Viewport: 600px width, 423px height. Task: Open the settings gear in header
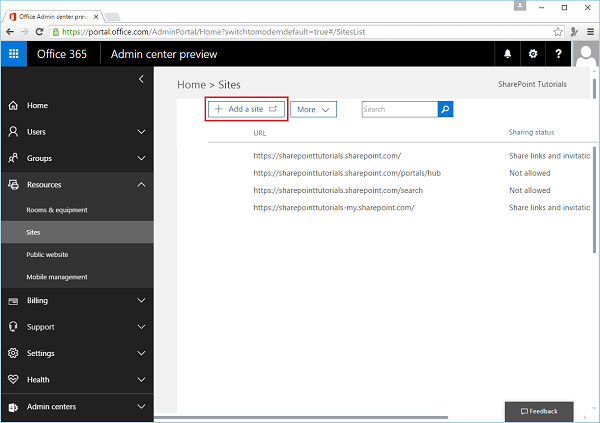[x=533, y=54]
